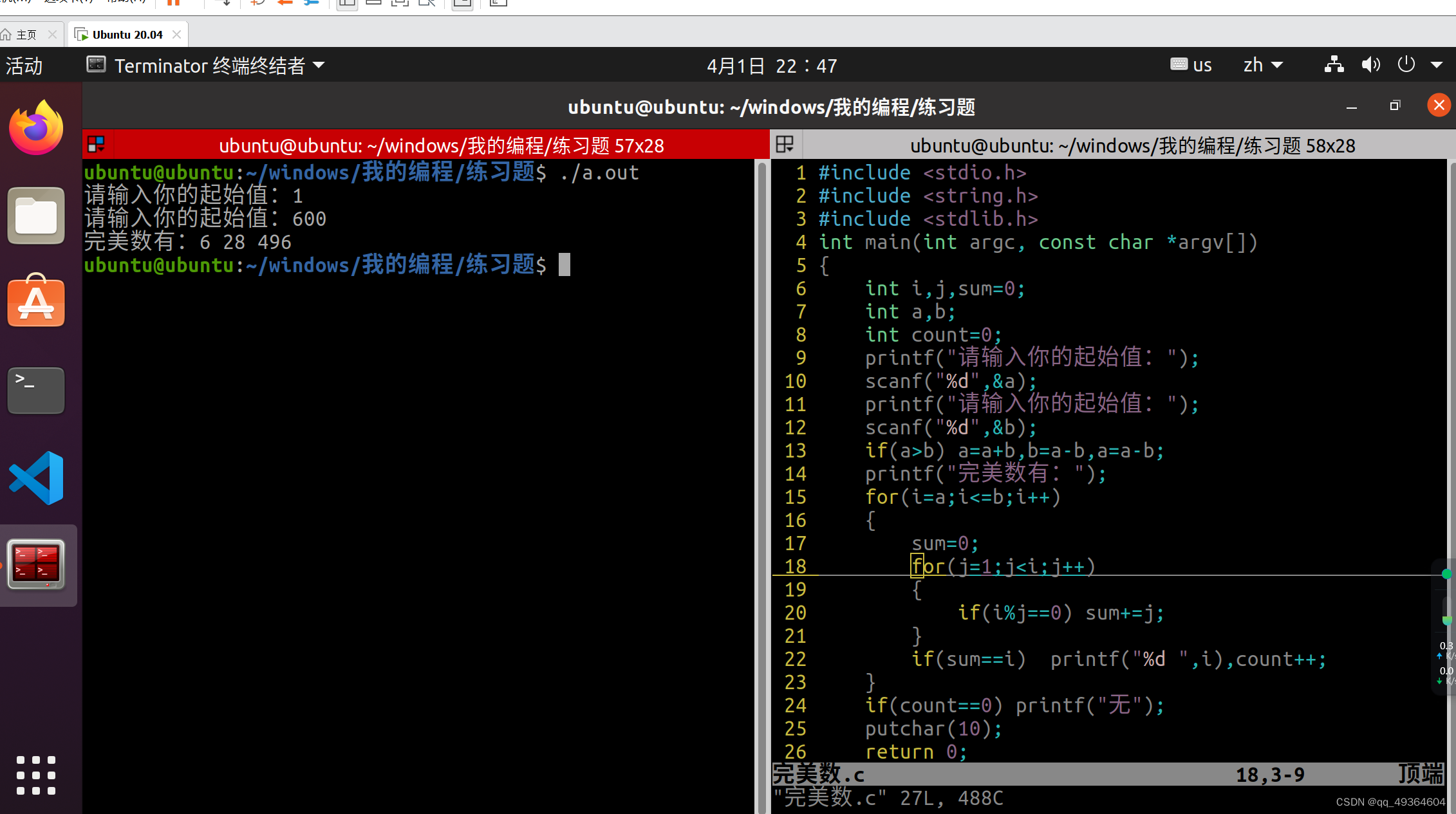Click right terminal pane grouping icon

pos(785,145)
